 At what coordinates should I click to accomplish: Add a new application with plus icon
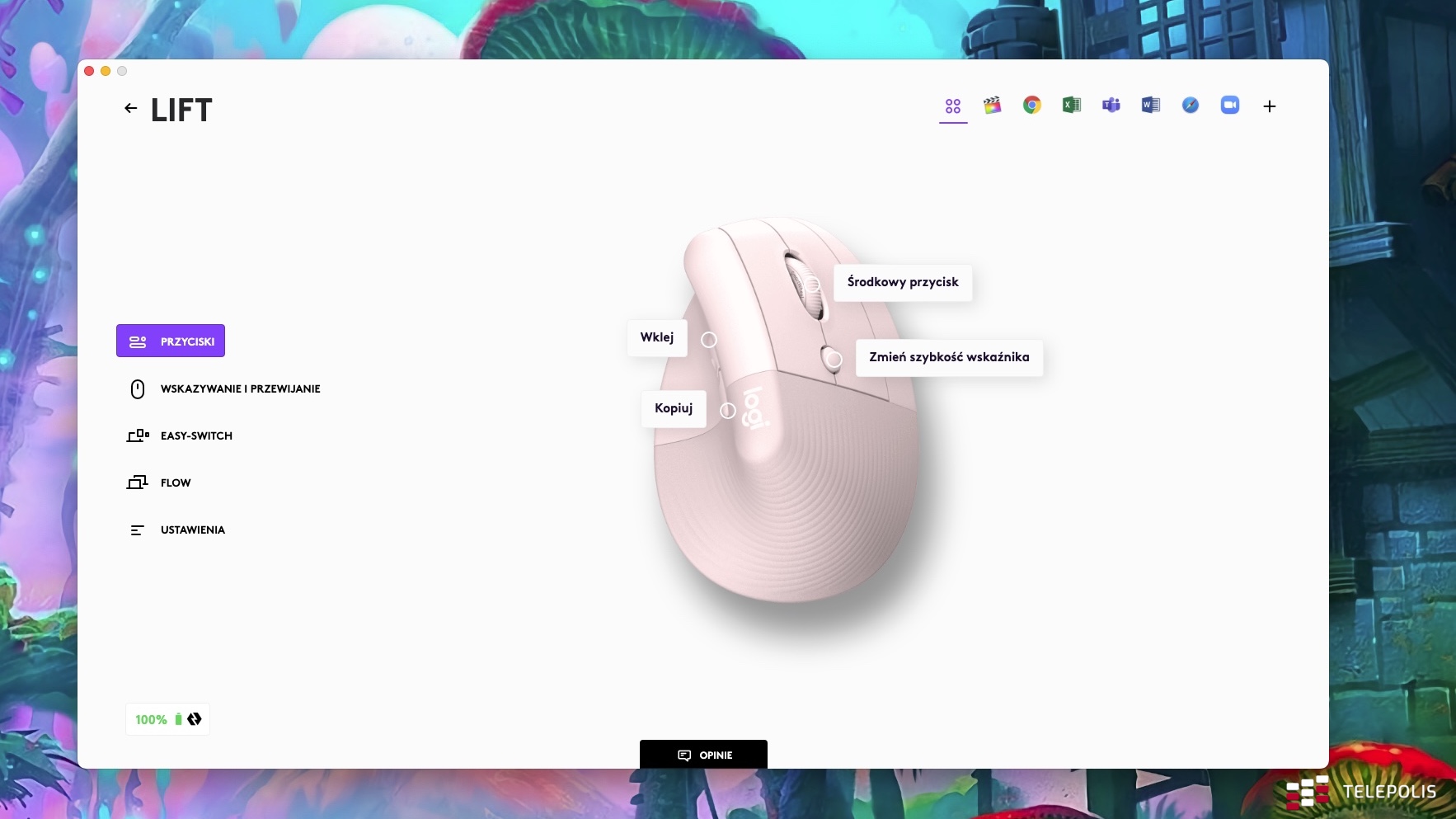[1270, 106]
